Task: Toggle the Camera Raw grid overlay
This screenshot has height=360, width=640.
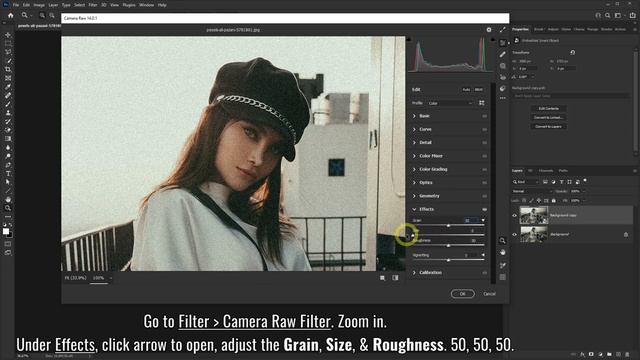Action: point(502,277)
